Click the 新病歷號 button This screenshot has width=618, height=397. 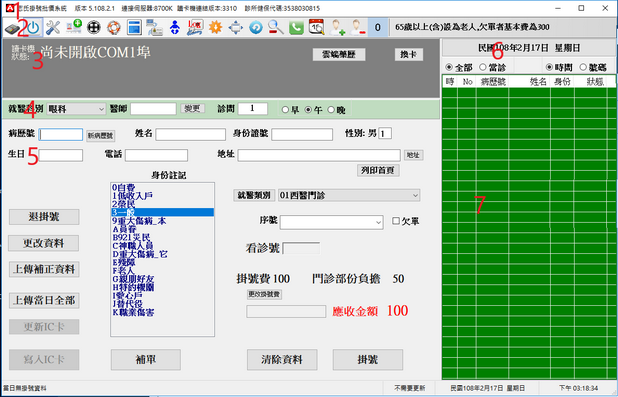pyautogui.click(x=101, y=136)
